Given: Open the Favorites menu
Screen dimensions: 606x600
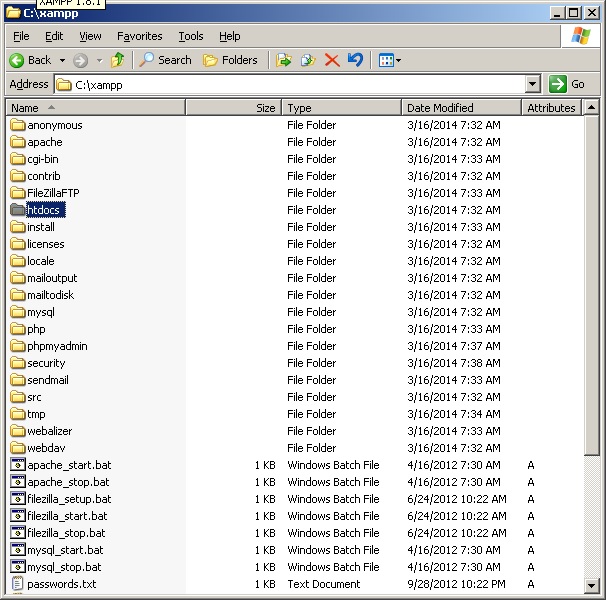Looking at the screenshot, I should point(140,36).
